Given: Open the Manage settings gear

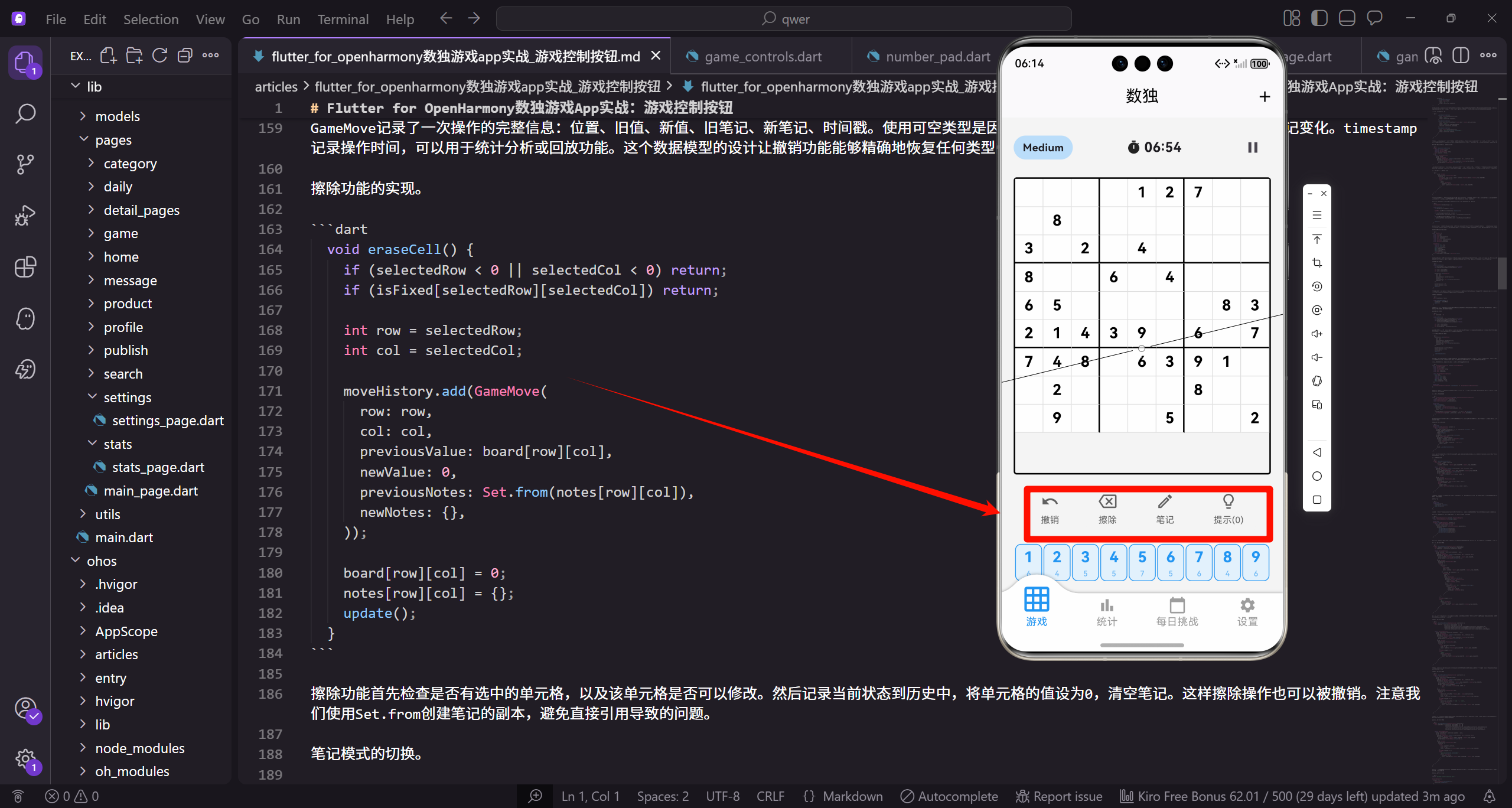Looking at the screenshot, I should point(25,759).
